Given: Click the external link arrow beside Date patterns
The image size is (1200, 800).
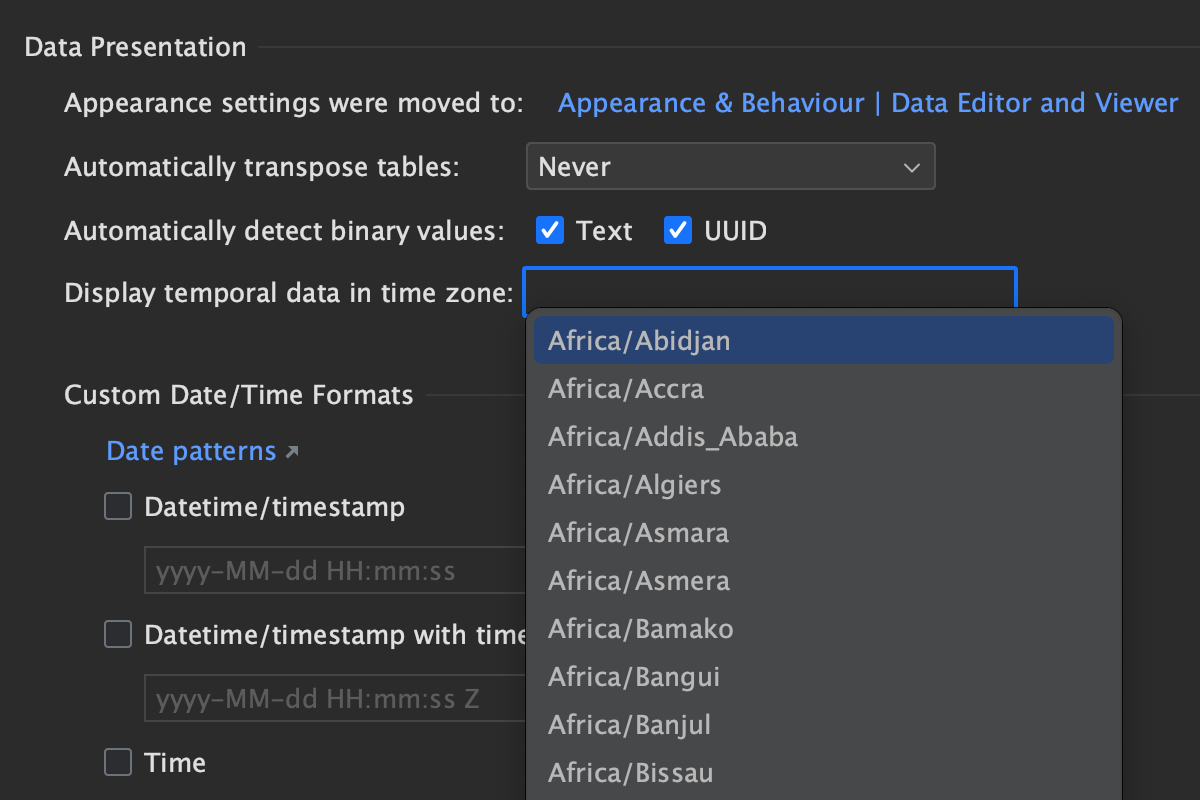Looking at the screenshot, I should 292,453.
